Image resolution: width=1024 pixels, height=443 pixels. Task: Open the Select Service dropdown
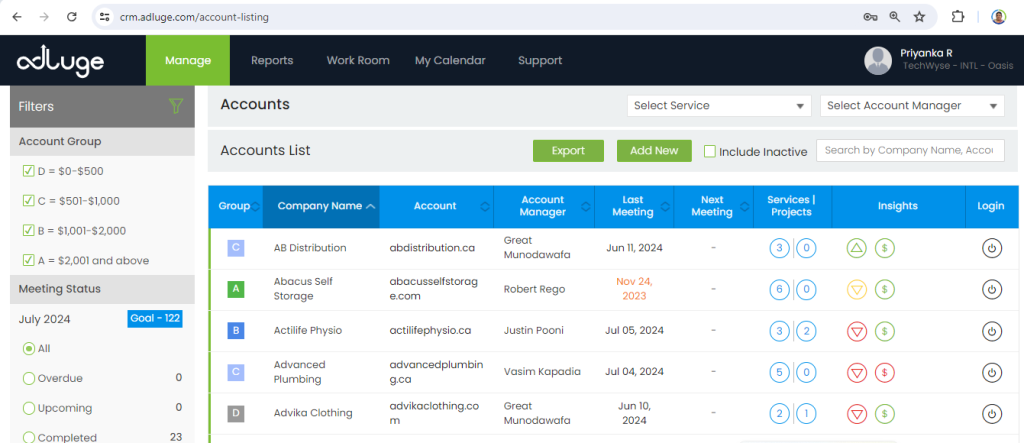point(719,106)
